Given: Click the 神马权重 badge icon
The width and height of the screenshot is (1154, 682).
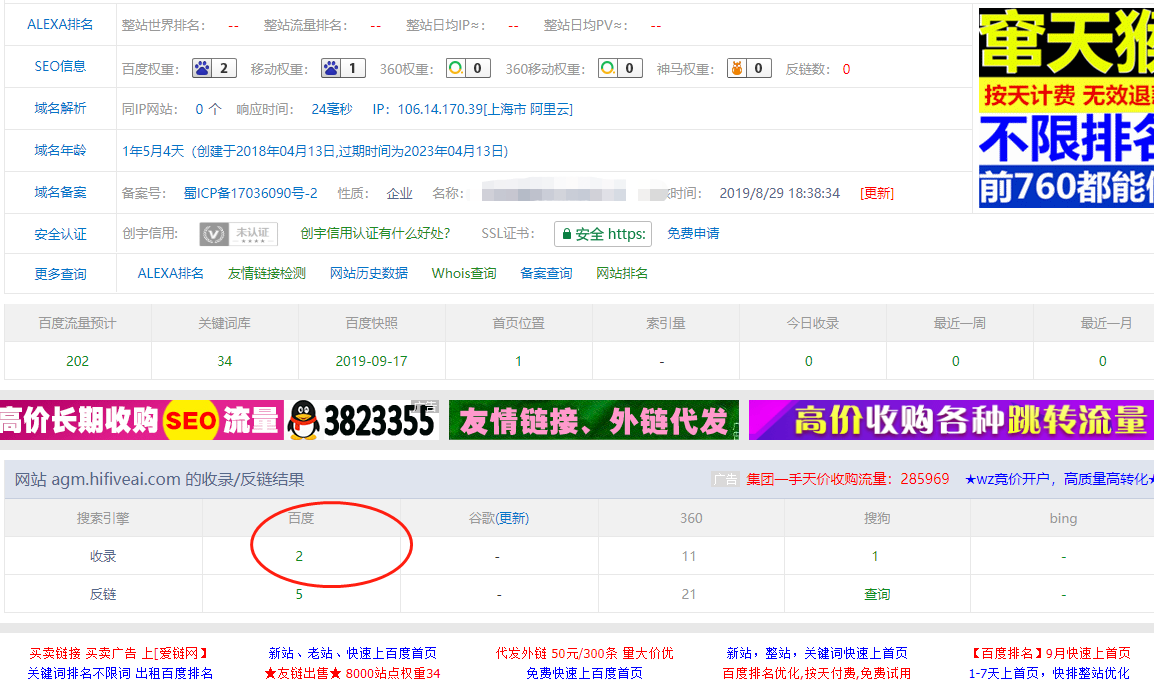Looking at the screenshot, I should point(748,68).
